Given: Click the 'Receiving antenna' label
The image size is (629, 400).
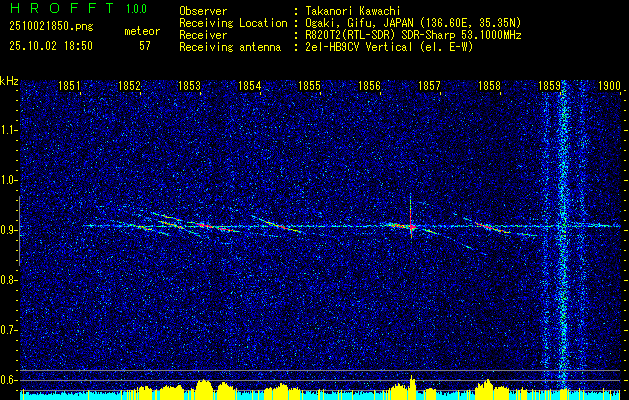Looking at the screenshot, I should click(x=230, y=47).
